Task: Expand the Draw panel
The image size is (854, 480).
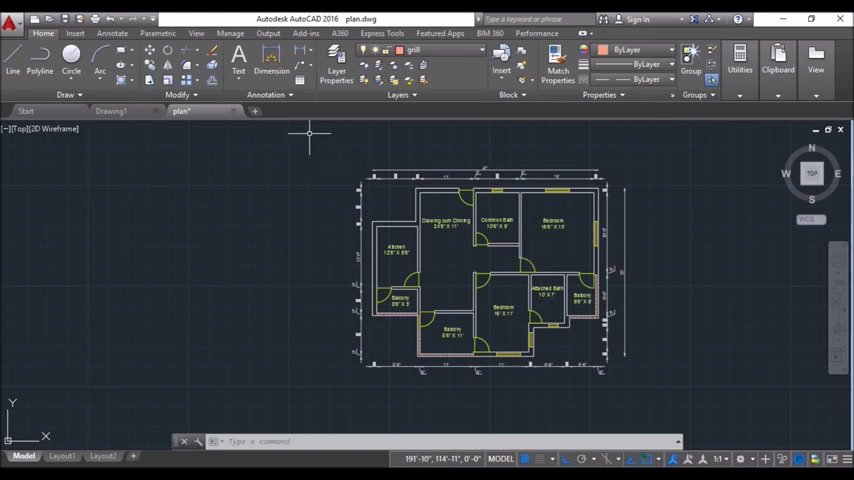Action: click(x=69, y=95)
